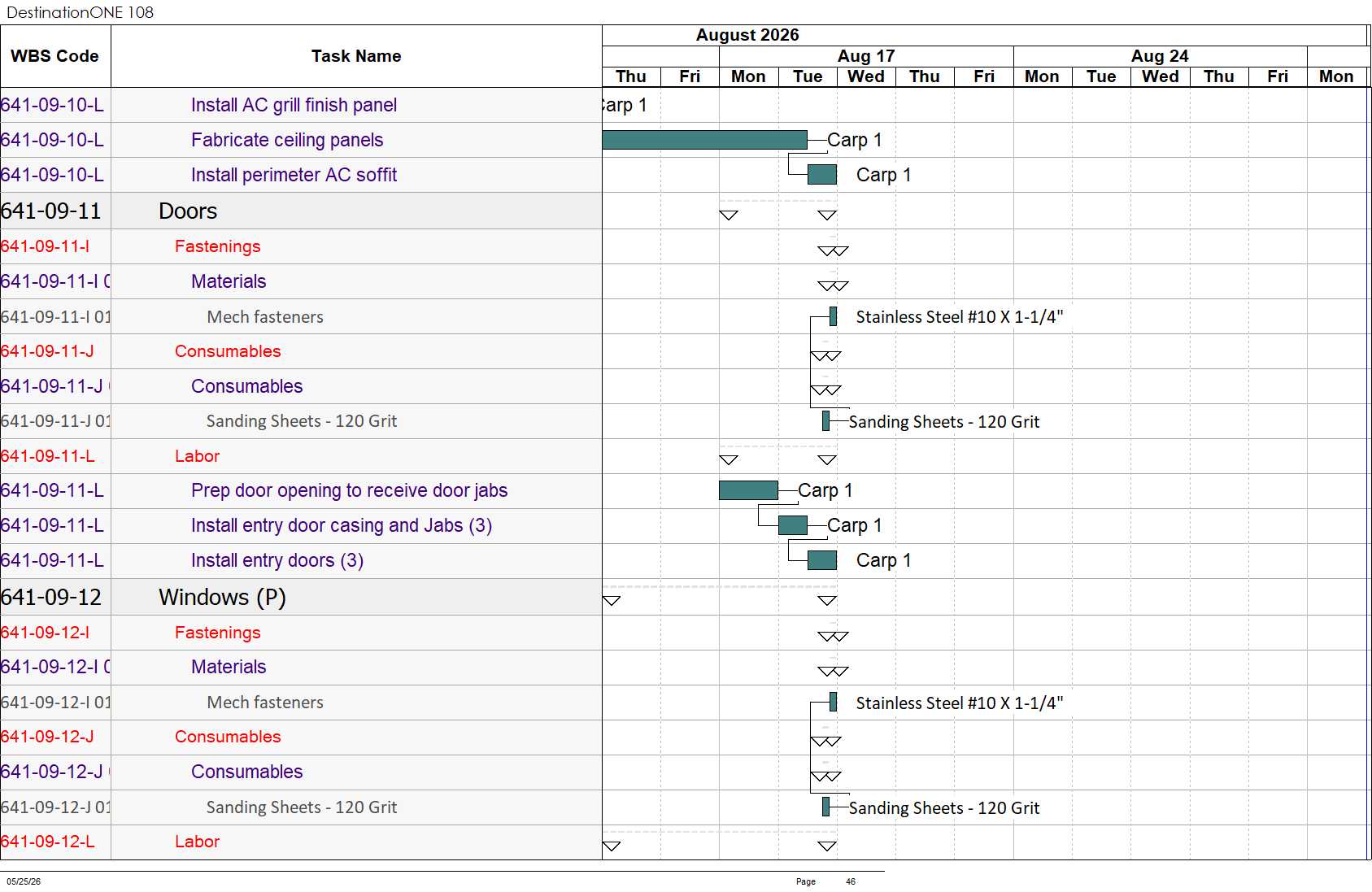The height and width of the screenshot is (892, 1372).
Task: Click Doors Labor summary start triangle
Action: pyautogui.click(x=729, y=460)
